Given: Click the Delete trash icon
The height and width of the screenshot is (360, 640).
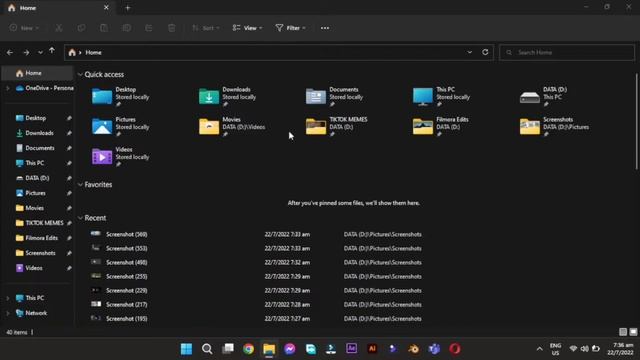Looking at the screenshot, I should coord(171,28).
